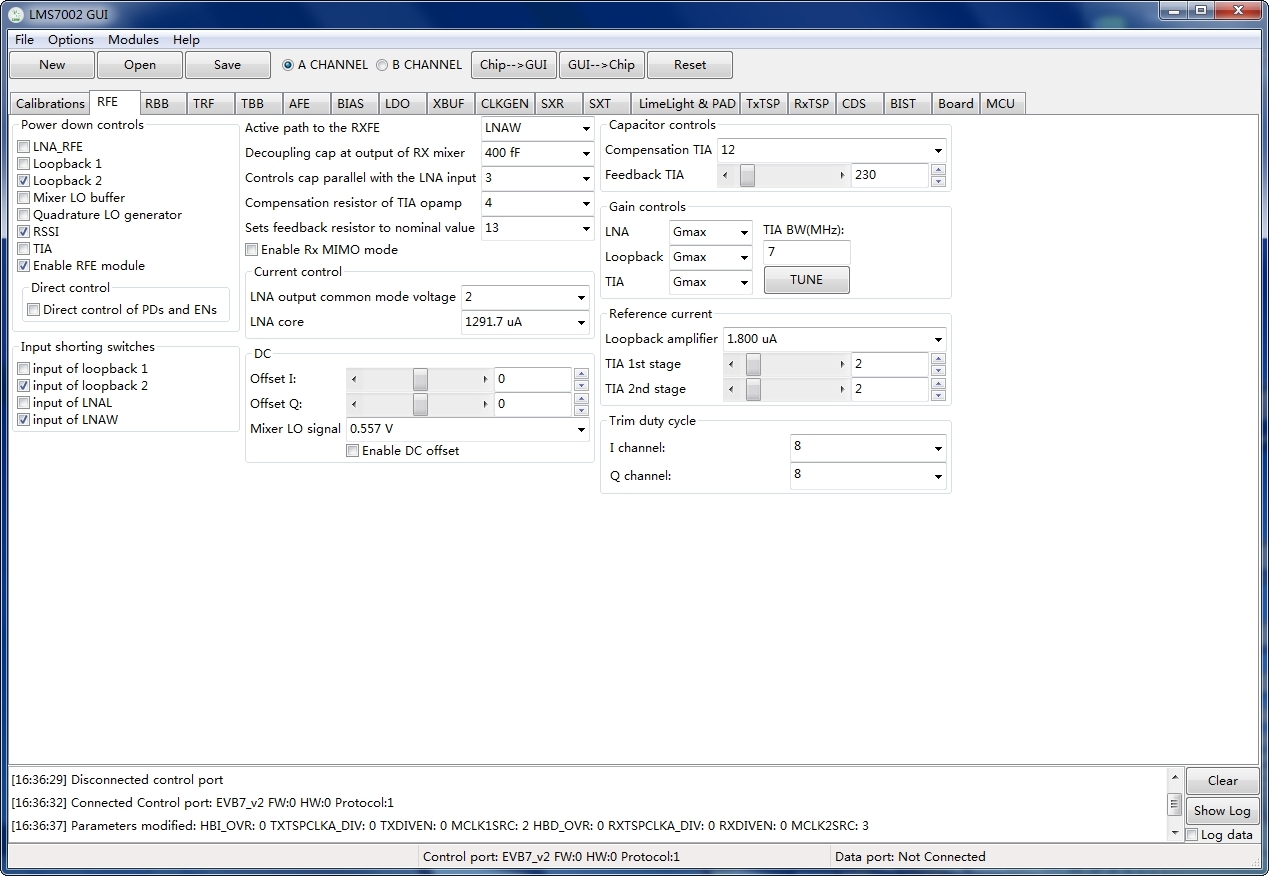Screen dimensions: 1269x876
Task: Click Feedback TIA spinner up arrow
Action: click(938, 169)
